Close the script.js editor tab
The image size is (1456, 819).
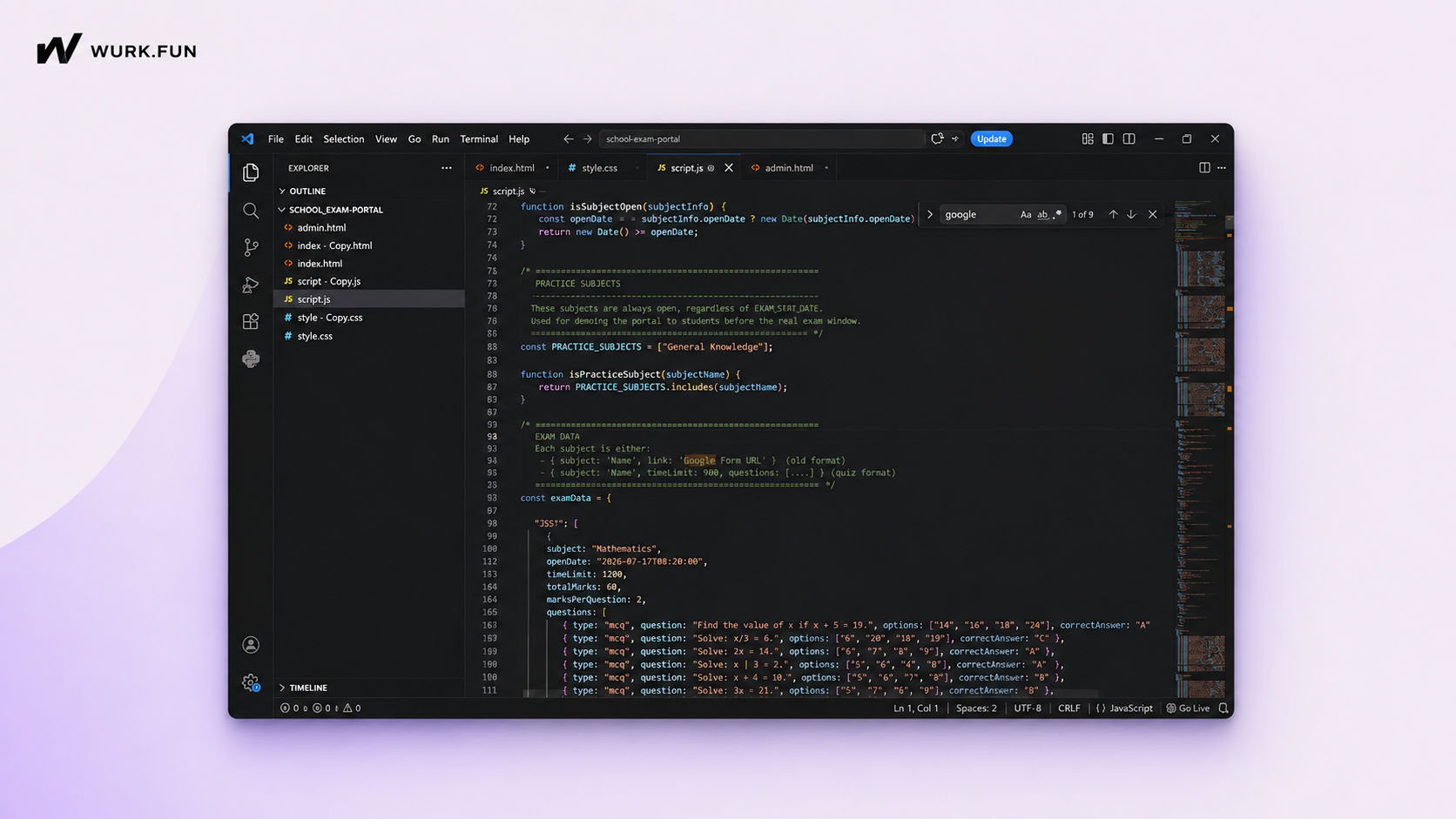click(x=729, y=168)
